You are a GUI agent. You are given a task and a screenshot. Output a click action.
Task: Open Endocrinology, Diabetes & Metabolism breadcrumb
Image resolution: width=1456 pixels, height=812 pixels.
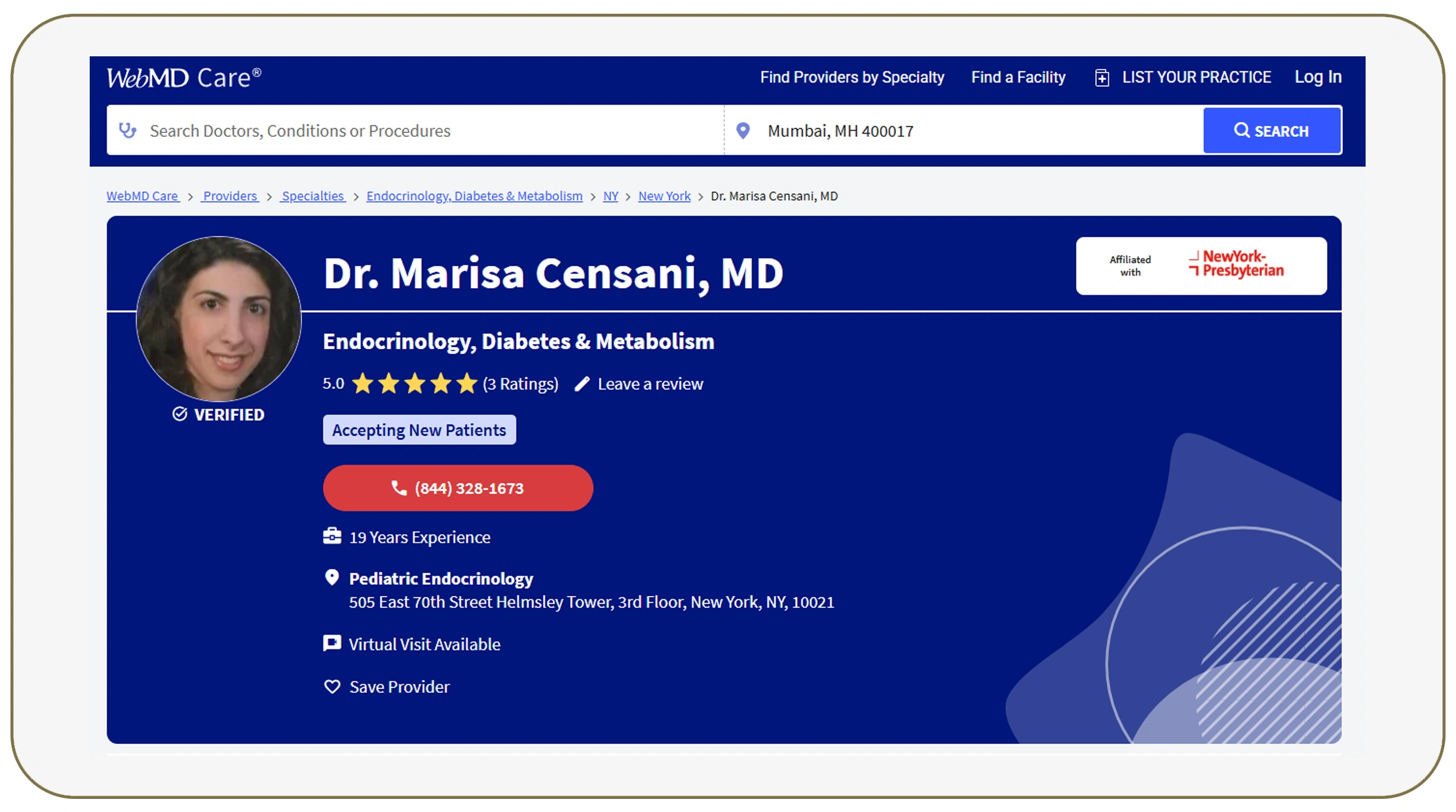(x=474, y=196)
